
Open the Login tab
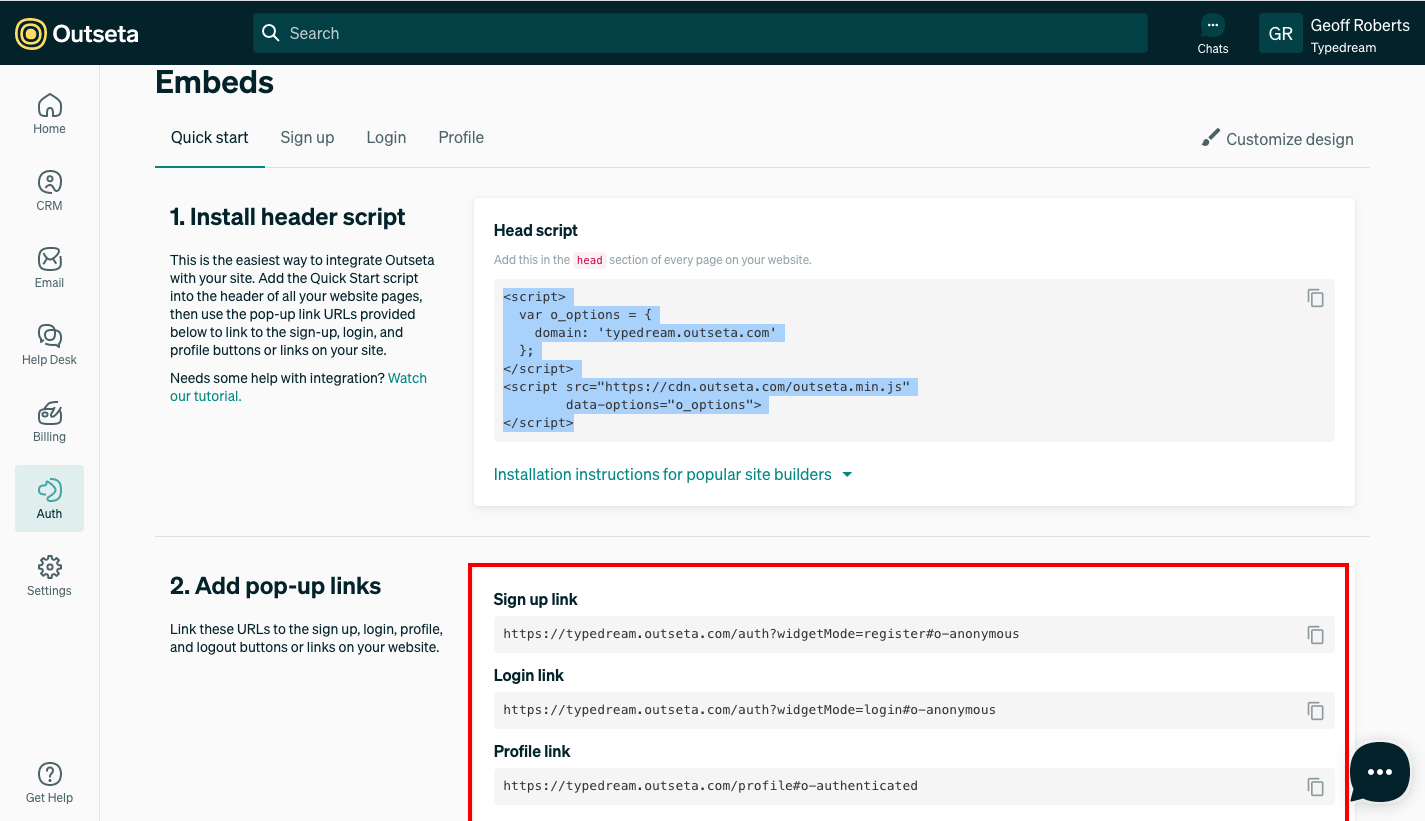click(386, 138)
